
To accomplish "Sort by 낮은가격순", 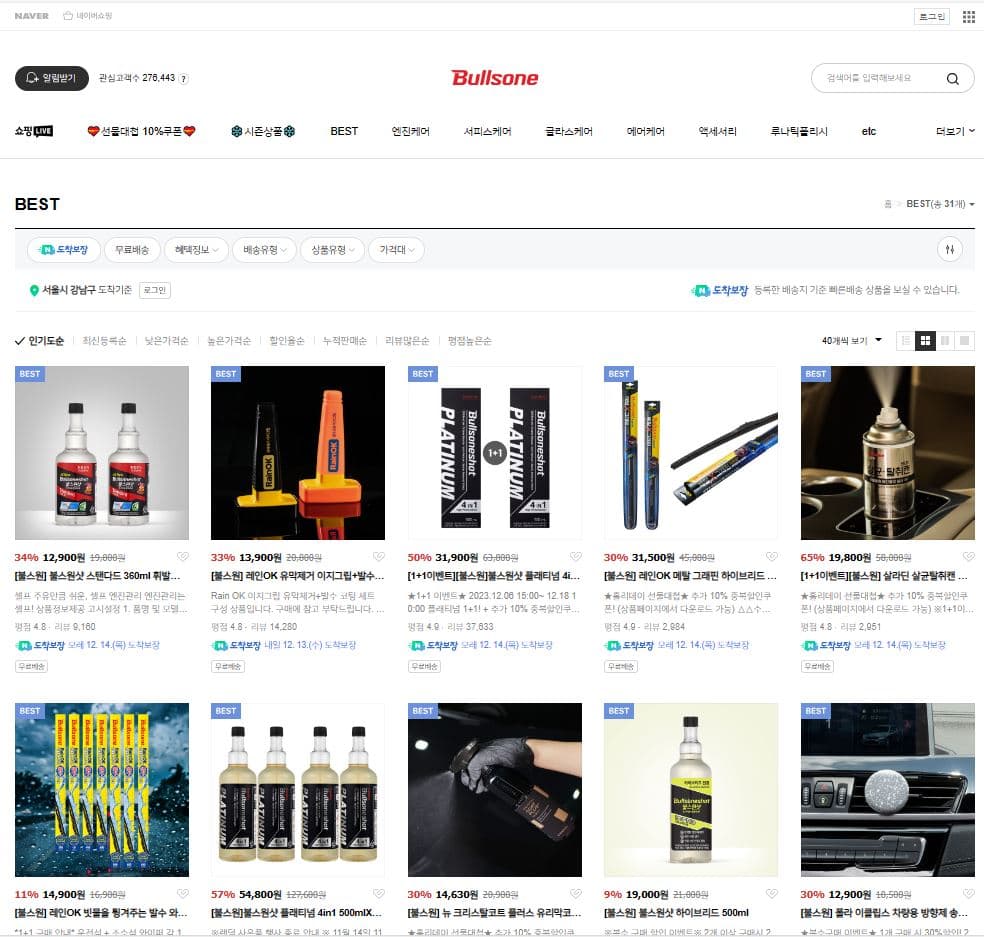I will [x=166, y=341].
